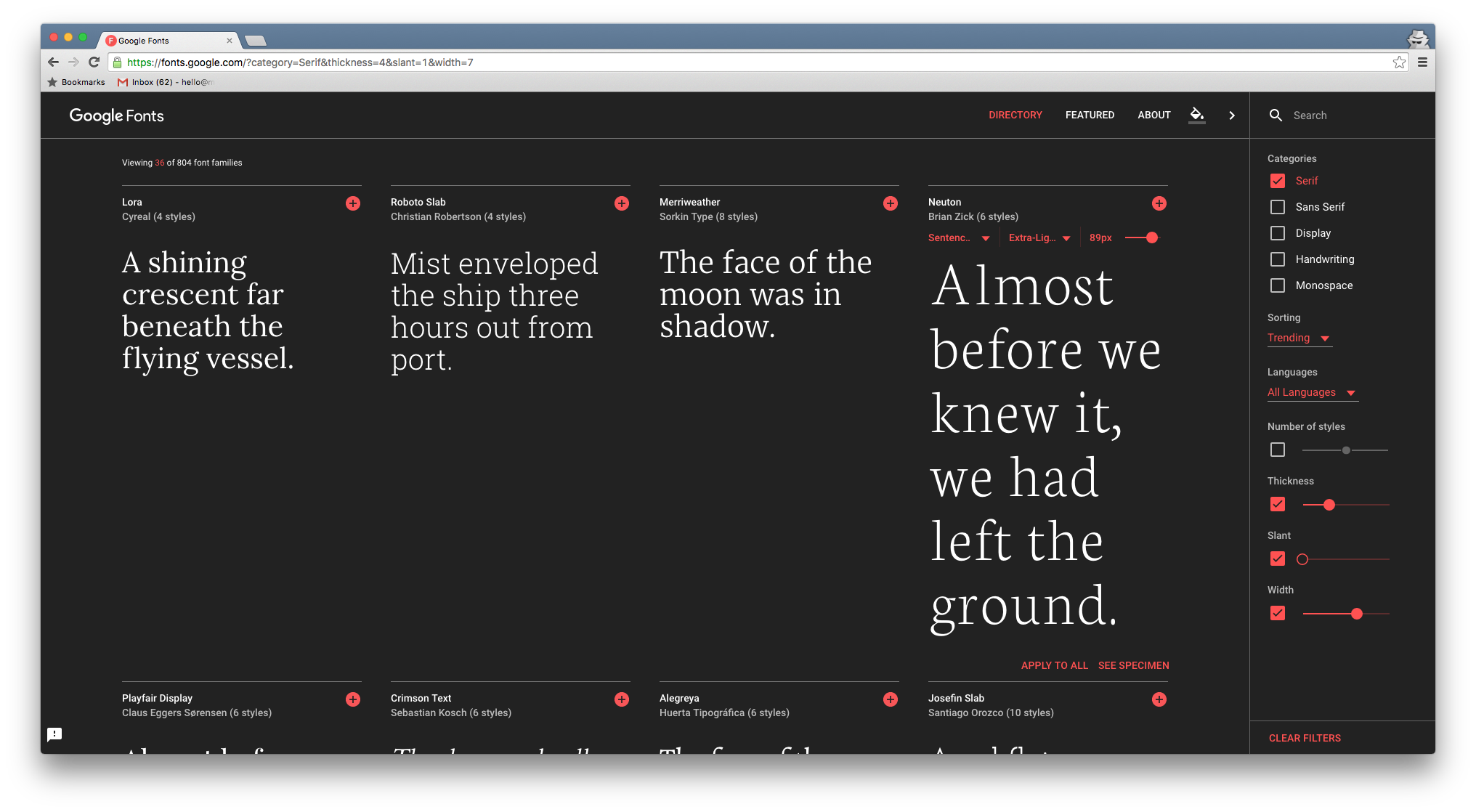Select the Google Fonts browser tab
The height and width of the screenshot is (812, 1476).
coord(169,41)
